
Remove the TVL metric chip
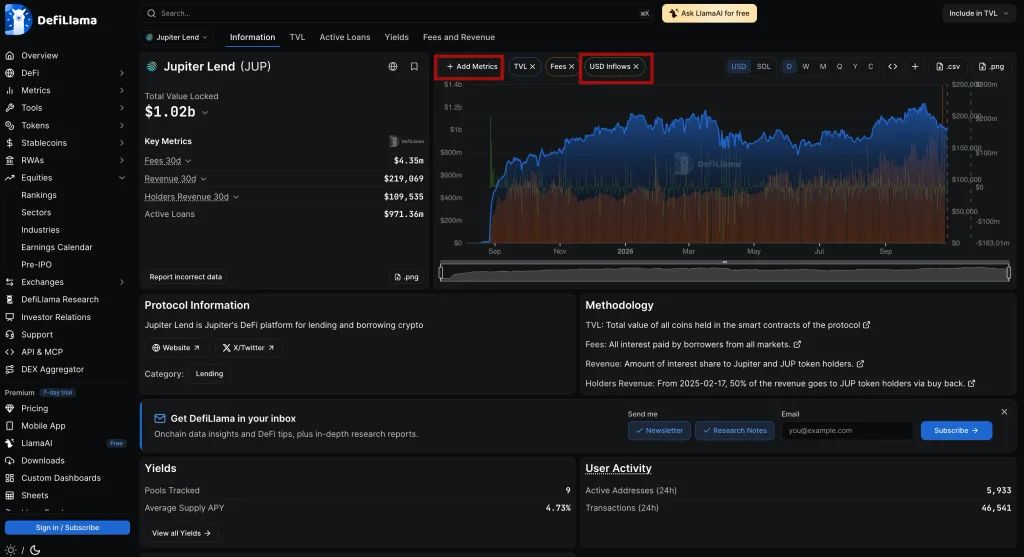point(532,67)
